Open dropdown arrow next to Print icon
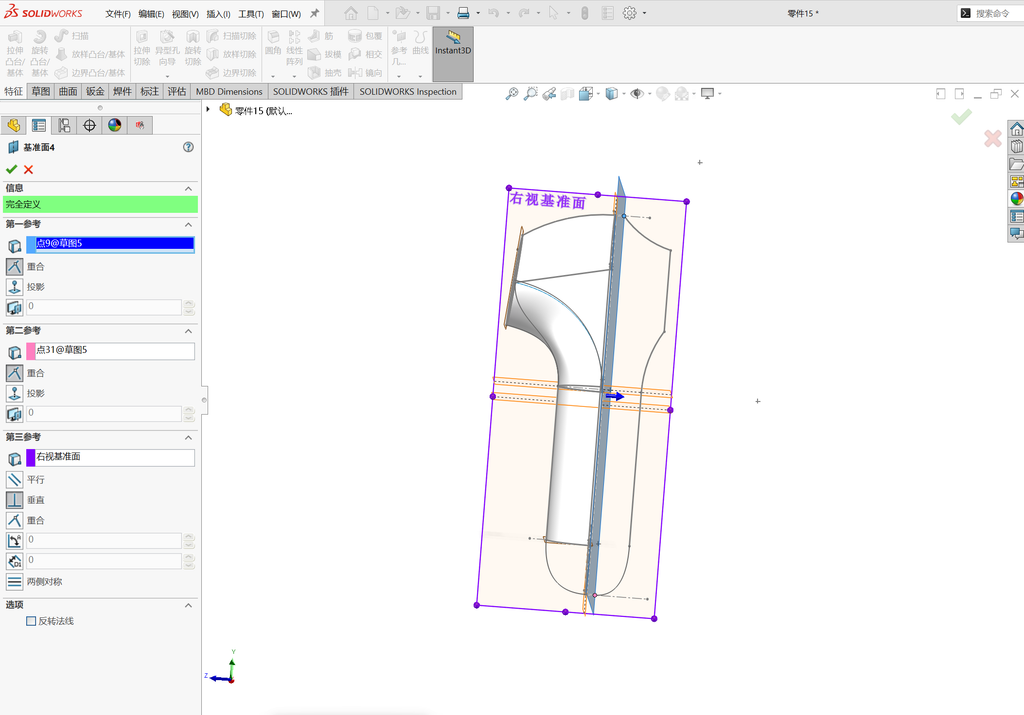 point(478,13)
